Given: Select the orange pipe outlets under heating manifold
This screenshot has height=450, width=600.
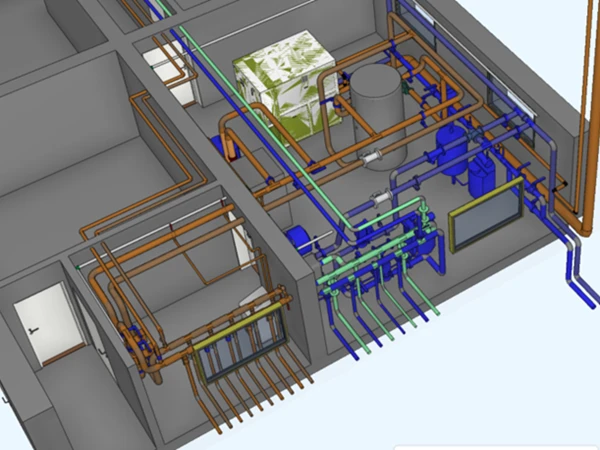Looking at the screenshot, I should (245, 400).
